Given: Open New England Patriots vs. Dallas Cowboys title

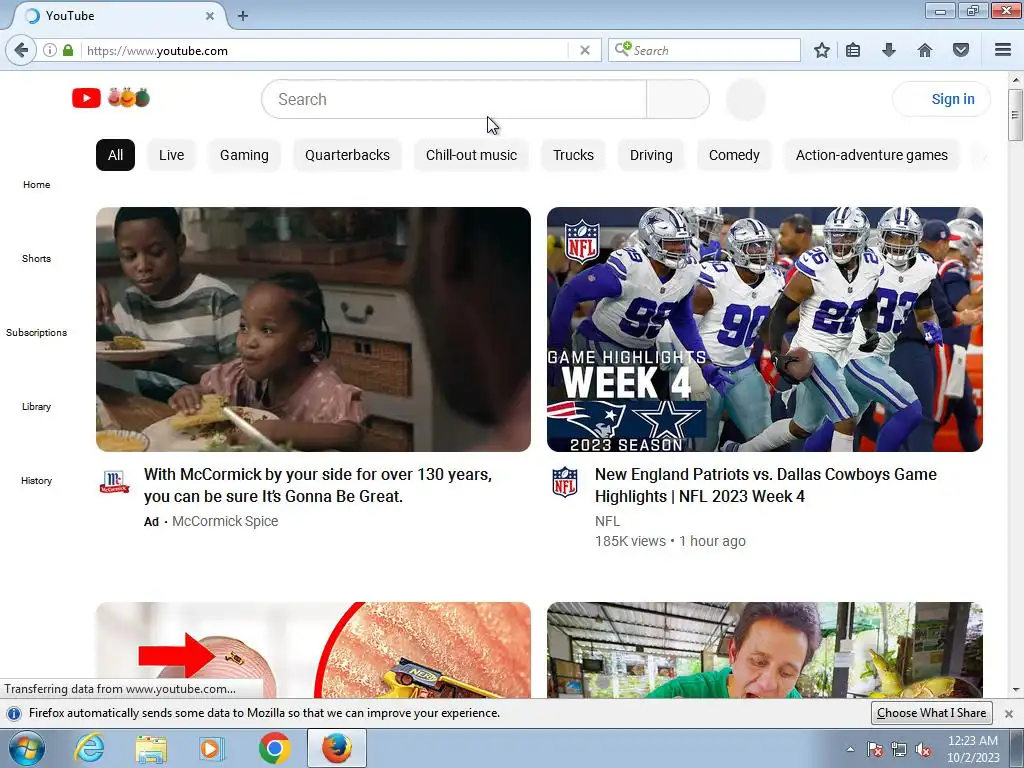Looking at the screenshot, I should coord(765,485).
